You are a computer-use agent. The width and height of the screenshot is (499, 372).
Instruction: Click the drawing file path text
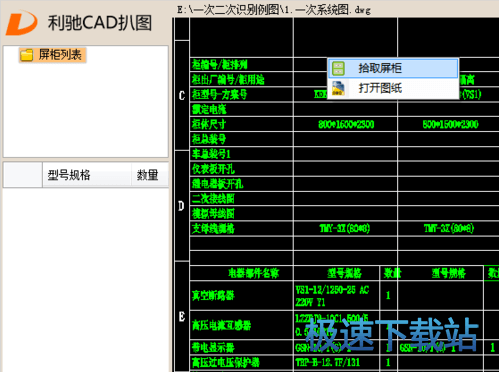click(274, 10)
